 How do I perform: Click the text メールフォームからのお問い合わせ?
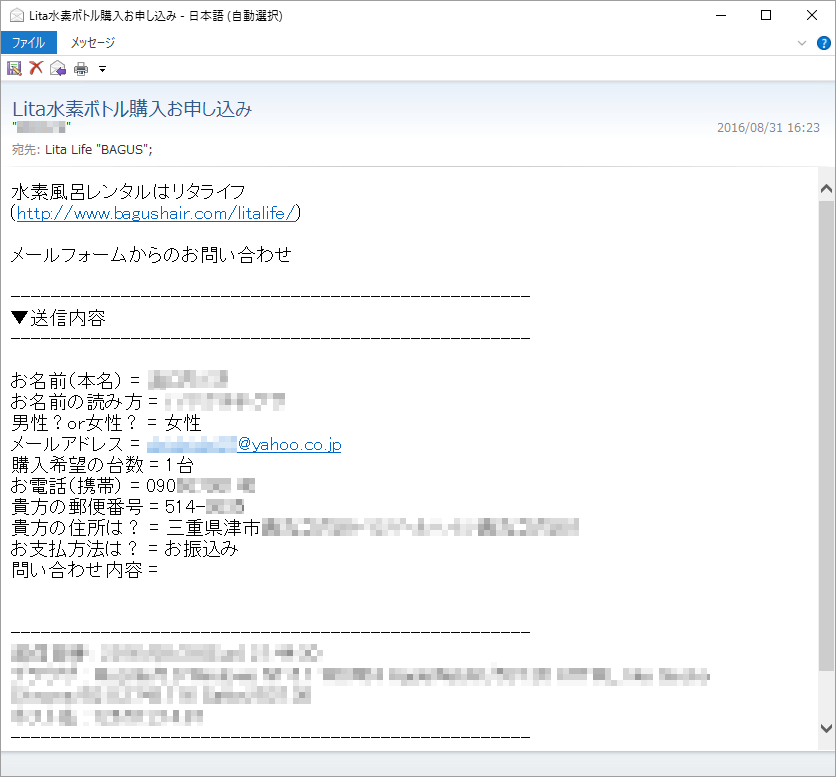pyautogui.click(x=151, y=254)
